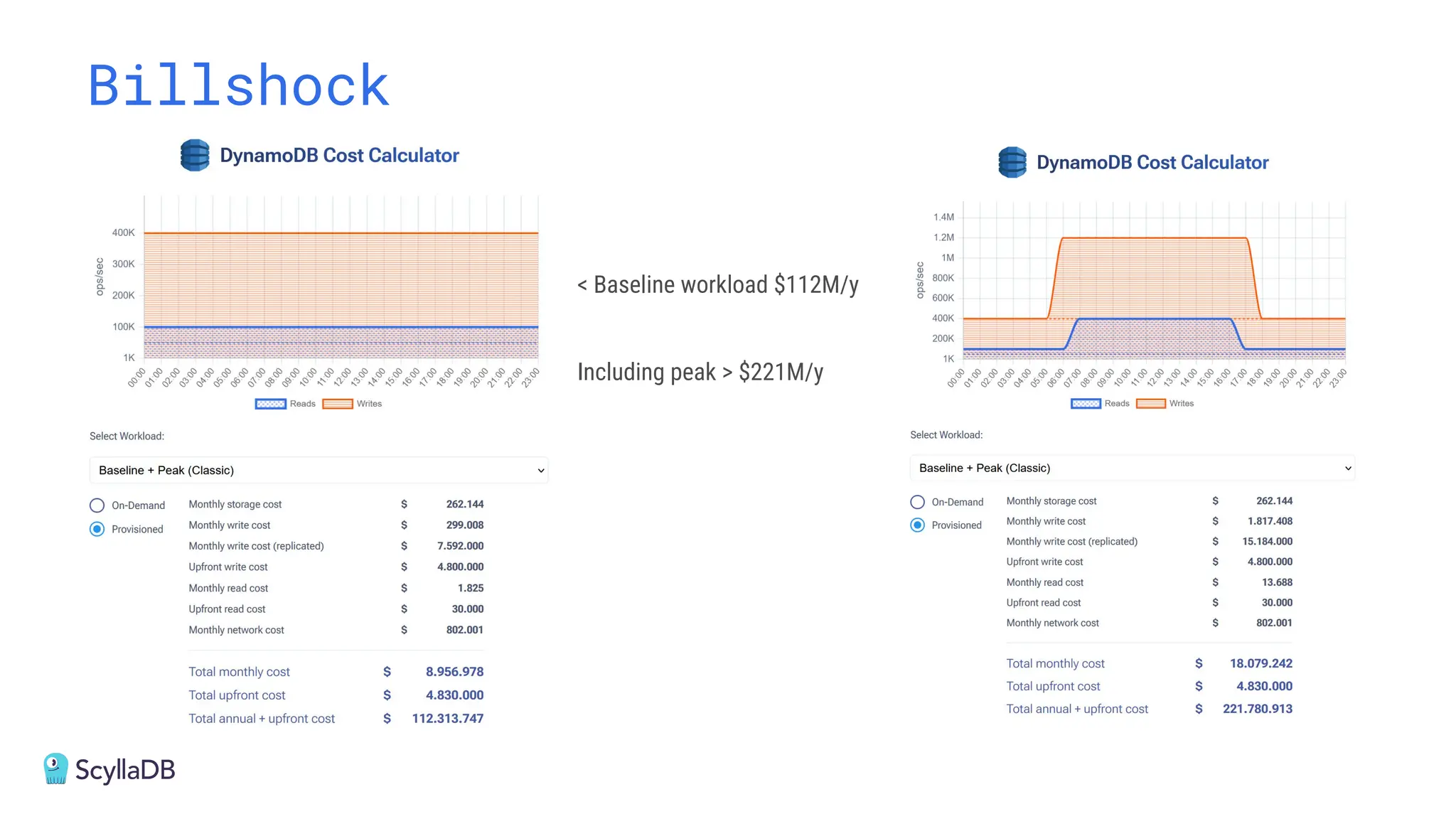Click right total upfront cost 4.830.000
The width and height of the screenshot is (1456, 819).
pyautogui.click(x=1265, y=686)
